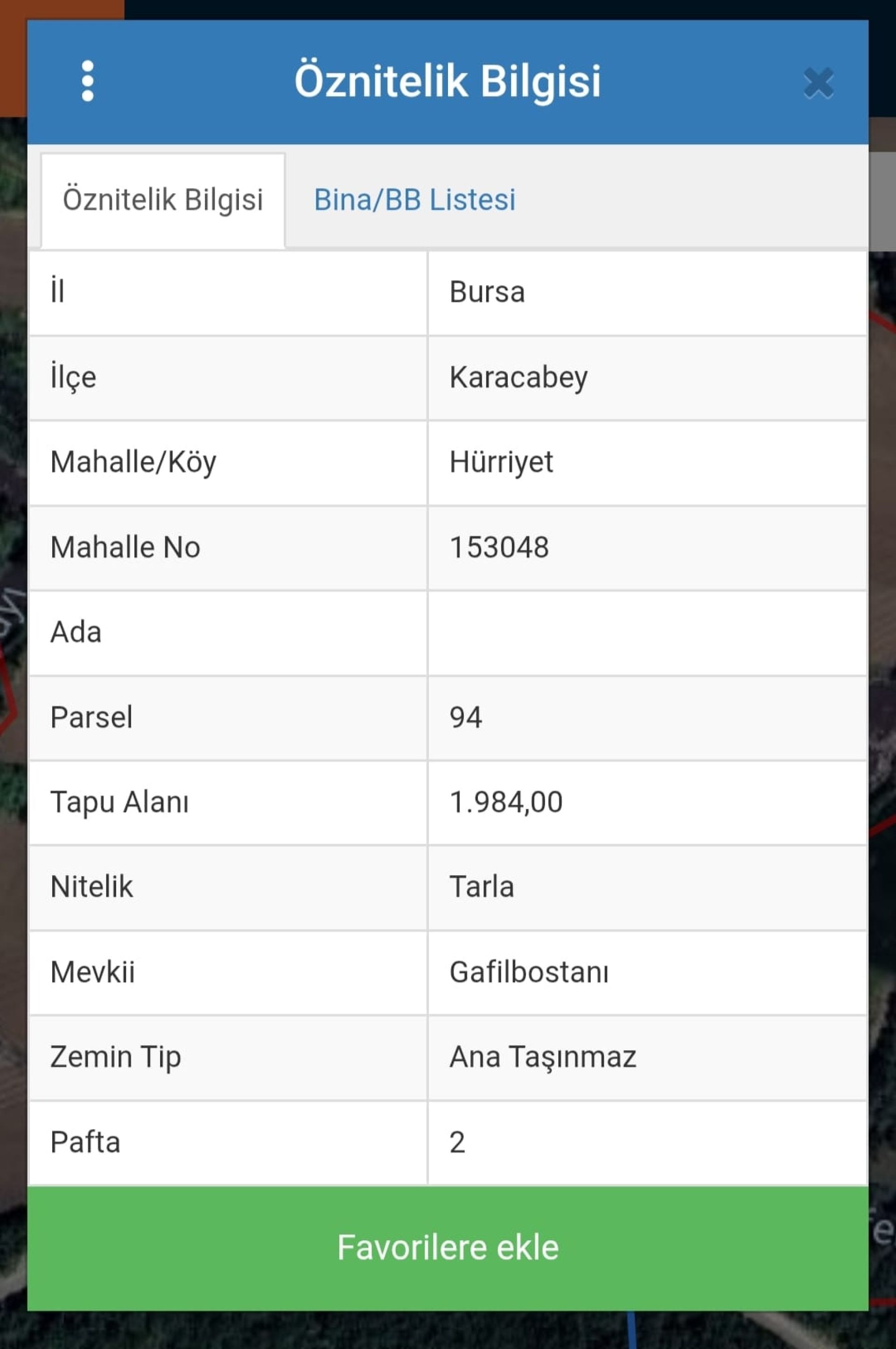The width and height of the screenshot is (896, 1349).
Task: Close the Öznitelik Bilgisi dialog
Action: [818, 83]
